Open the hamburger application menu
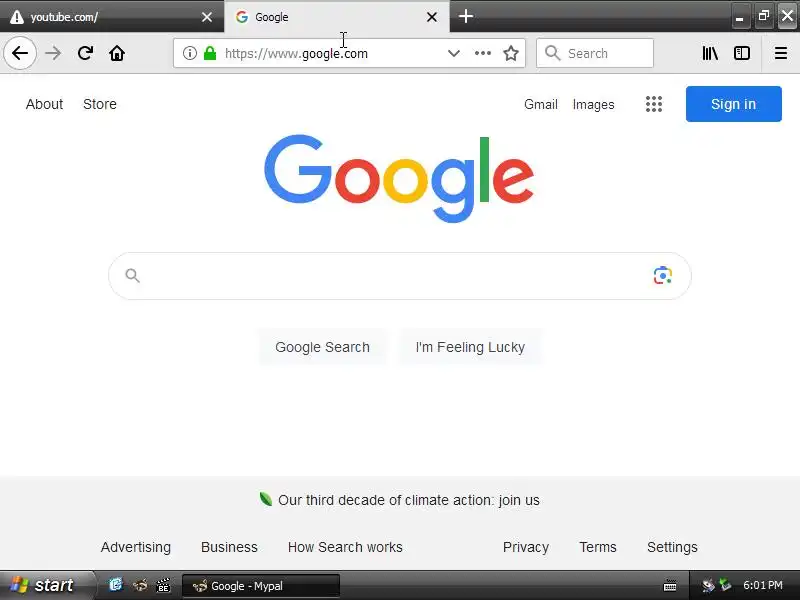Viewport: 800px width, 600px height. pos(781,53)
